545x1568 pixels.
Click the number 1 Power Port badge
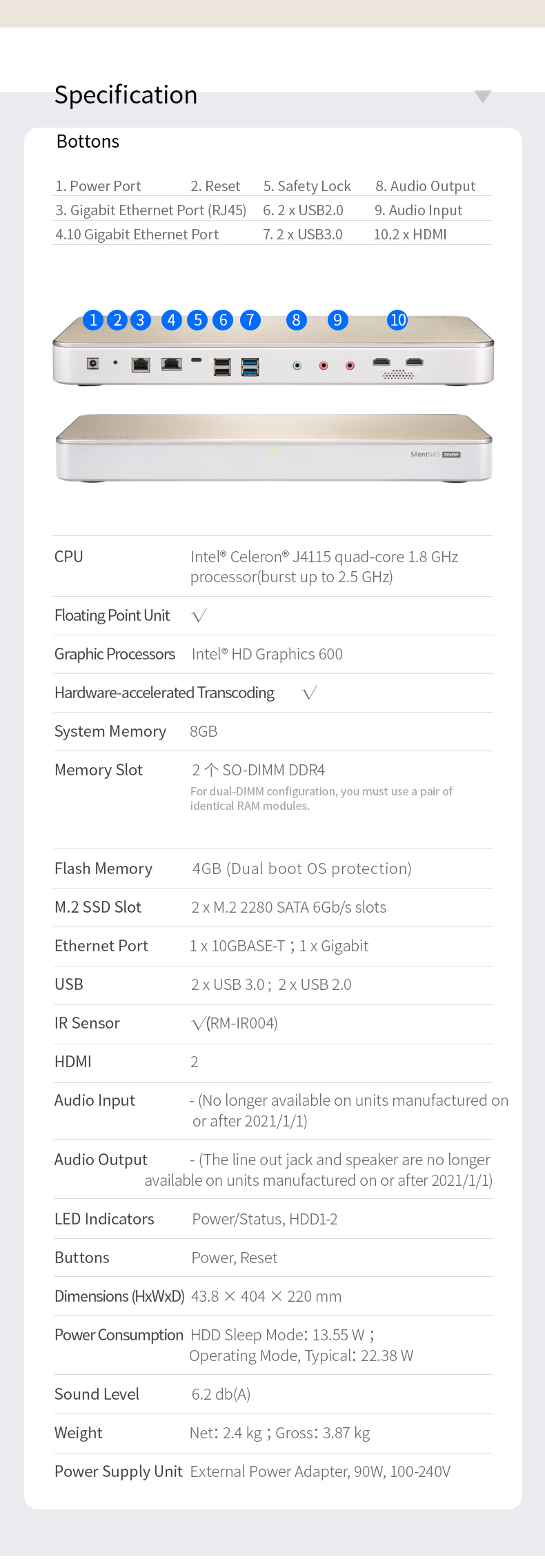(93, 320)
